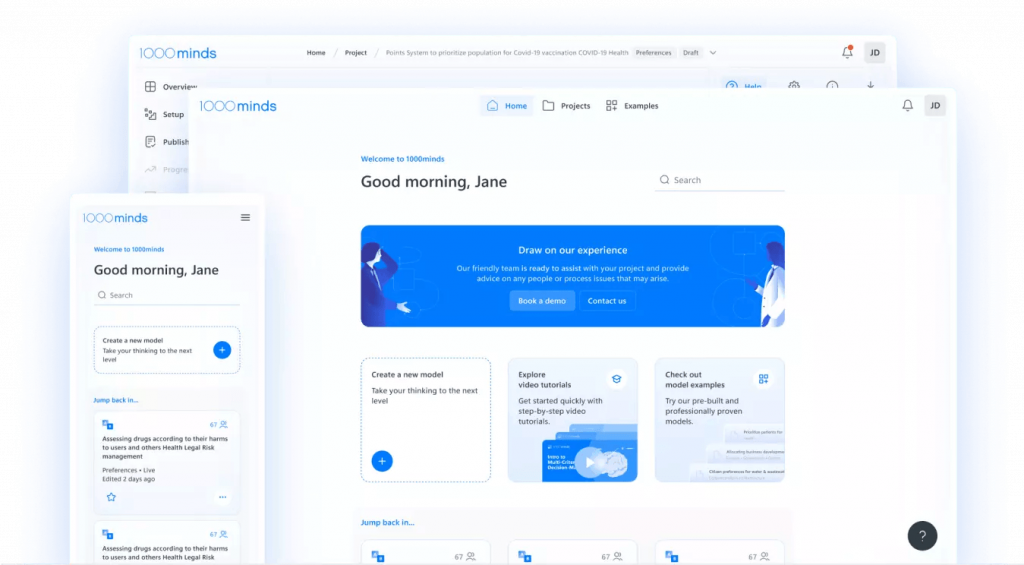Click Preferences • Live text on mobile card
Screen dimensions: 1024x565
[x=129, y=470]
